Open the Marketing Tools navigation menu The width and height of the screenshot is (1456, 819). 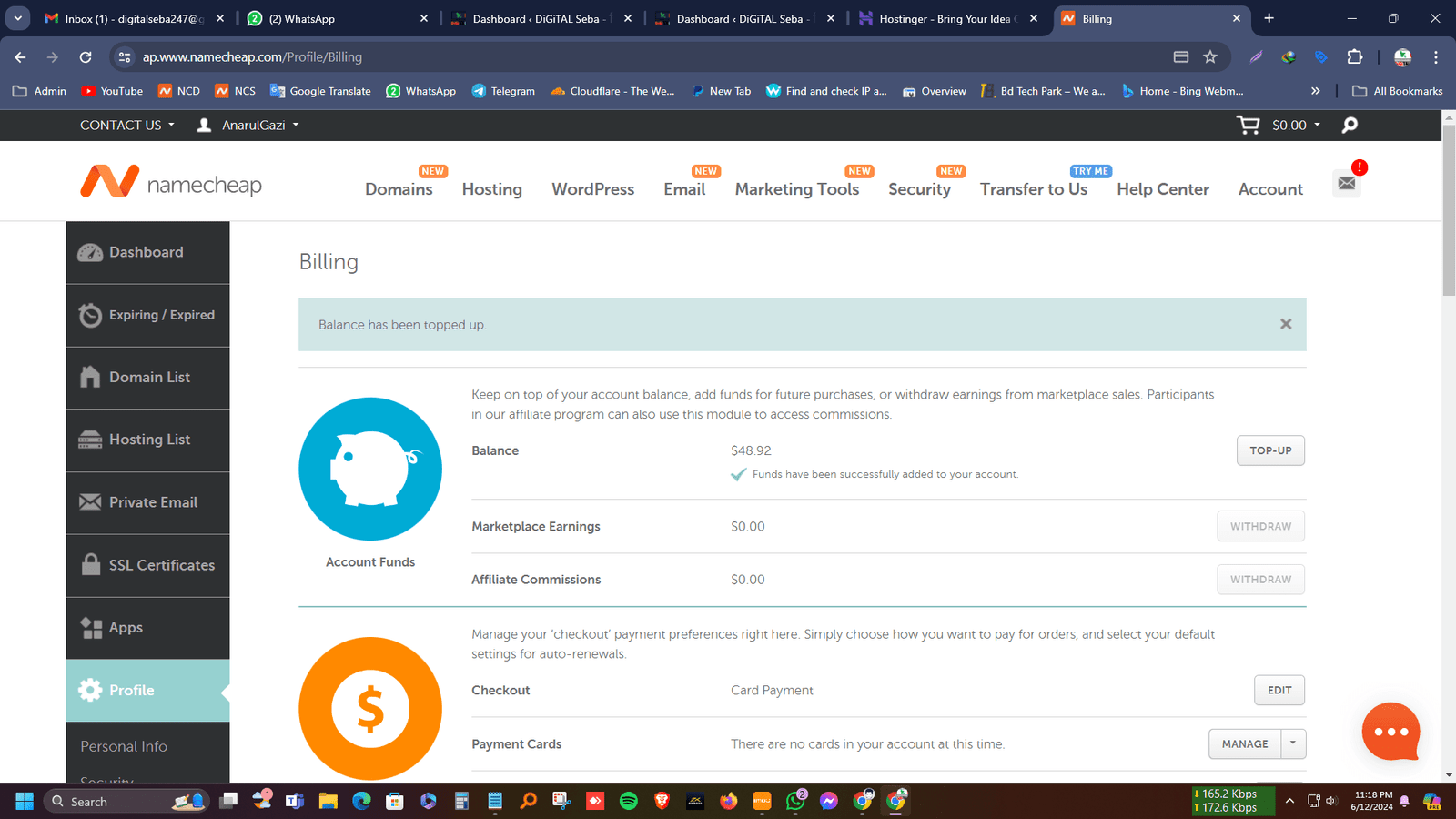click(x=797, y=189)
